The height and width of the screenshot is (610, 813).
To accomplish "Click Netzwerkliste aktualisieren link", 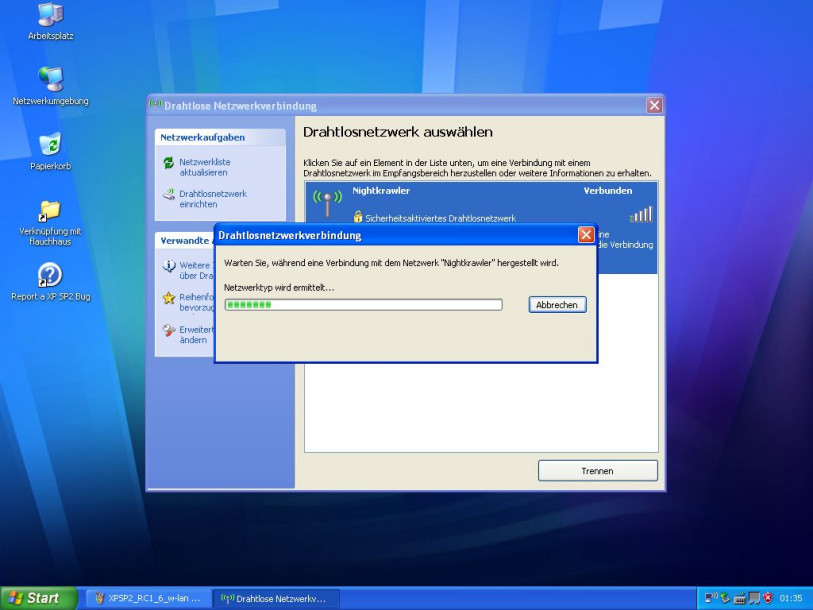I will coord(205,167).
